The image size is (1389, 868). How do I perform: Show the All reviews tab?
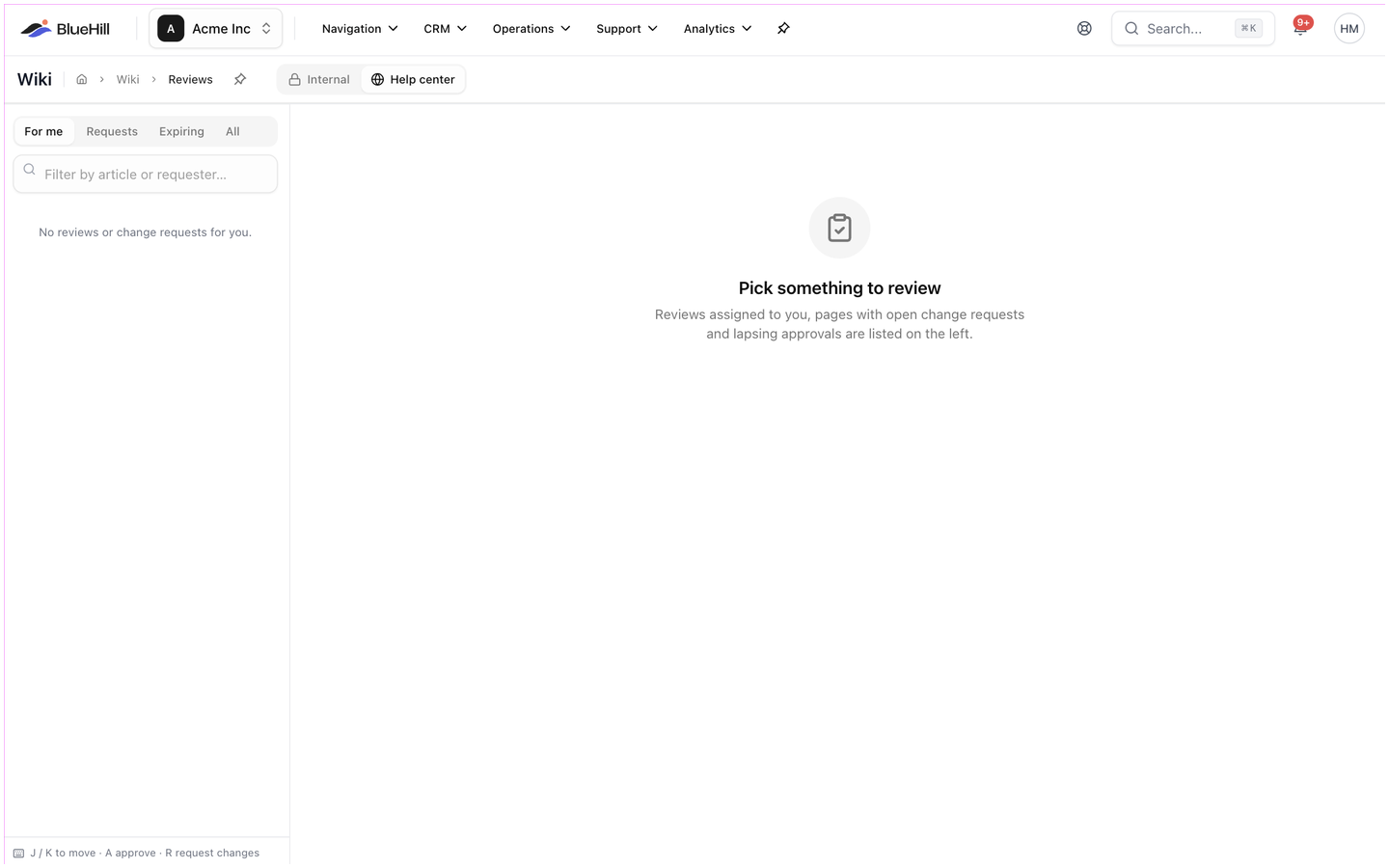232,132
